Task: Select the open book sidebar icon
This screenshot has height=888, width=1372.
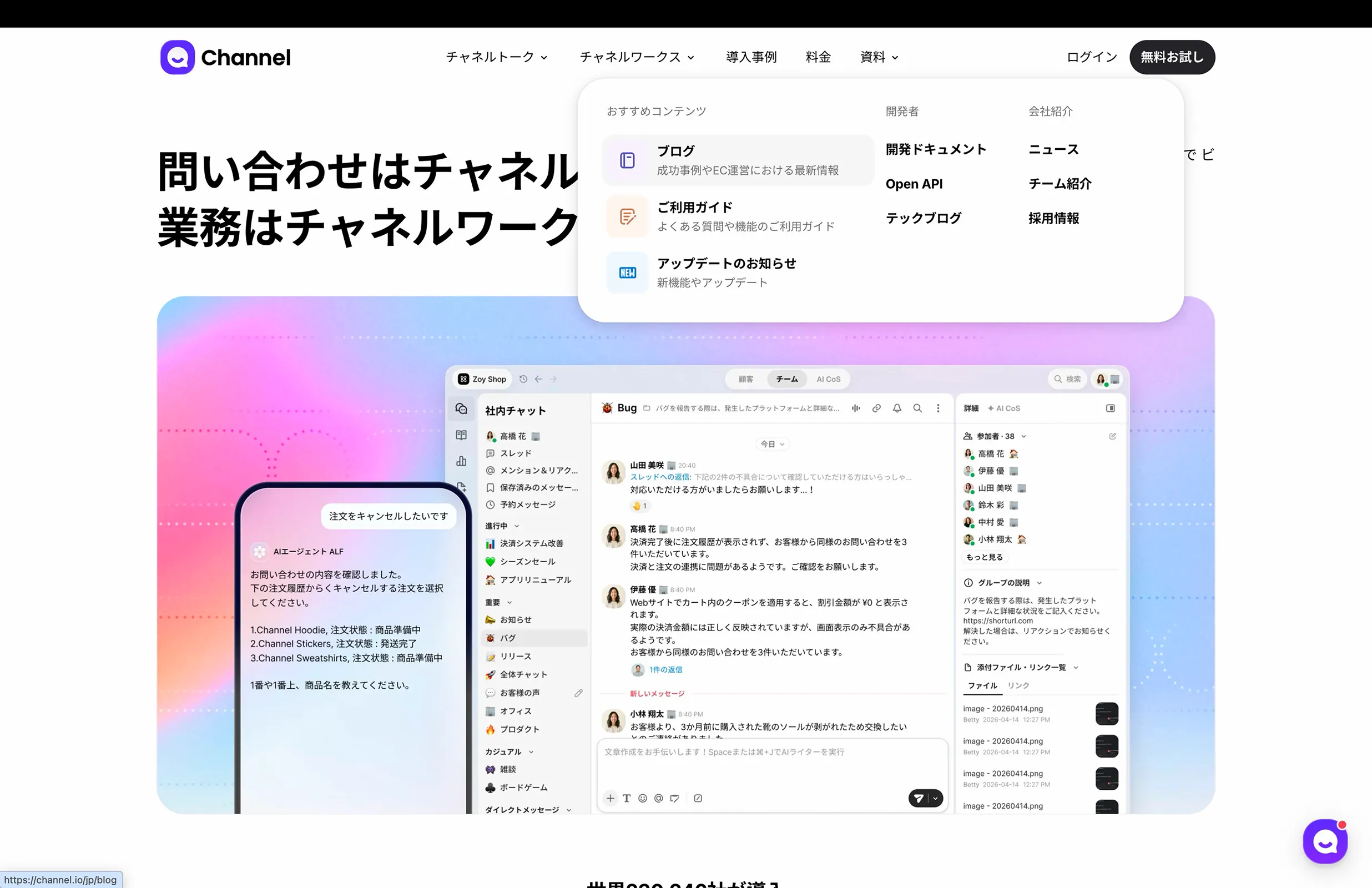Action: [x=461, y=435]
